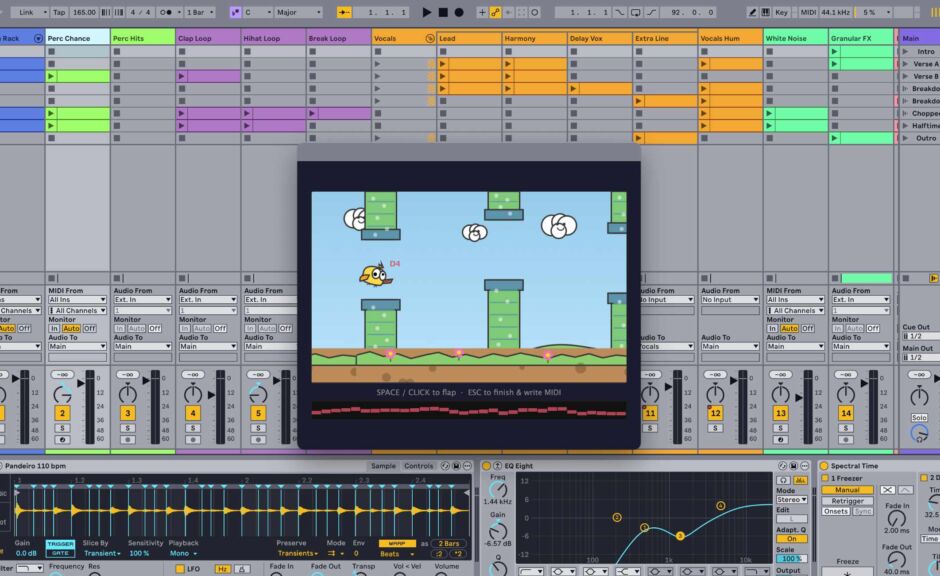Adjust track 3 pan knob
940x576 pixels.
click(128, 394)
